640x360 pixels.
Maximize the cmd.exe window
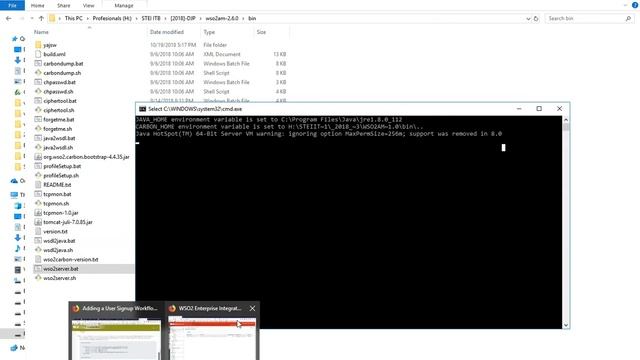tap(539, 109)
